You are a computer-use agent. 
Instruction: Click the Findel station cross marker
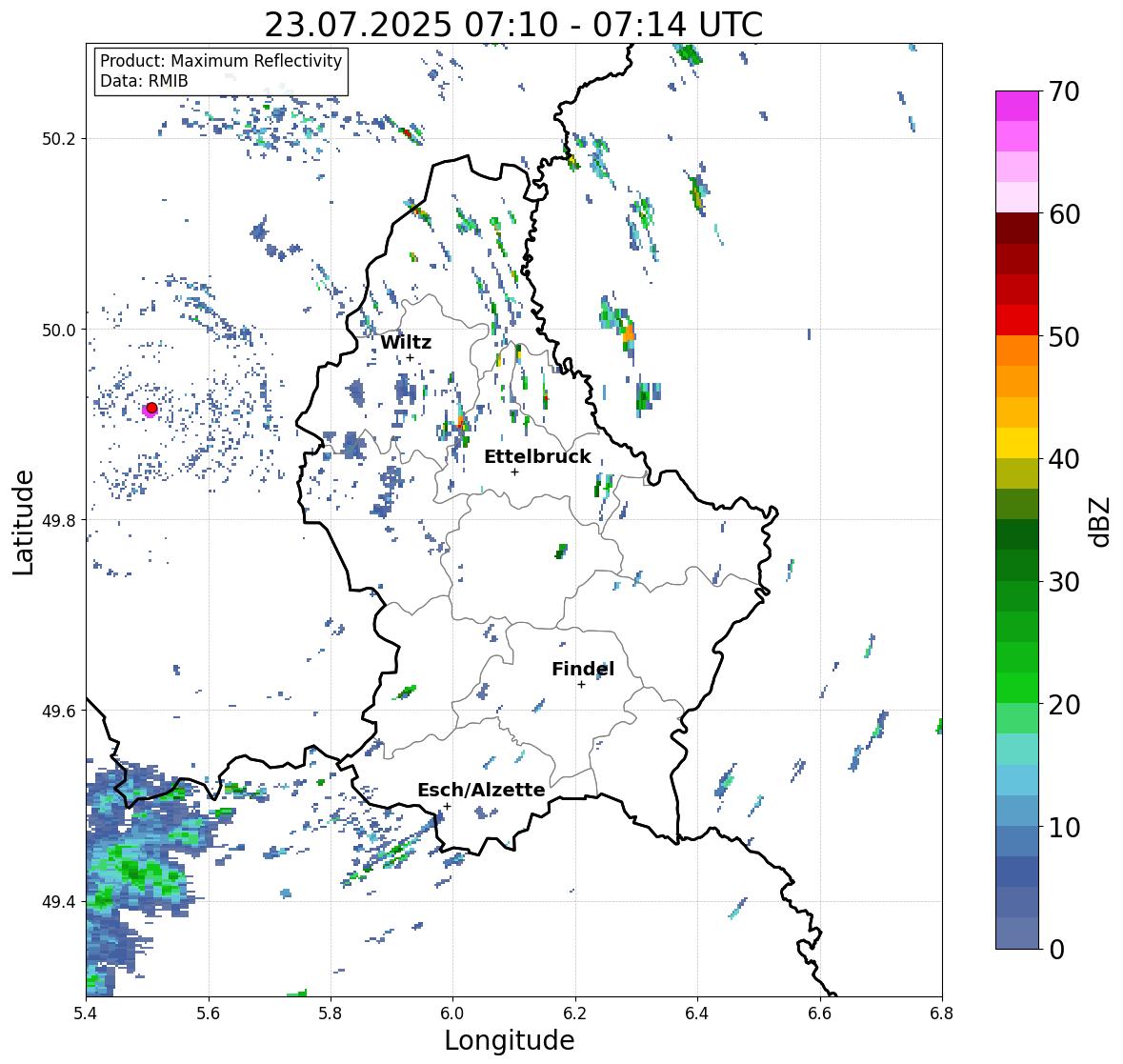point(582,685)
